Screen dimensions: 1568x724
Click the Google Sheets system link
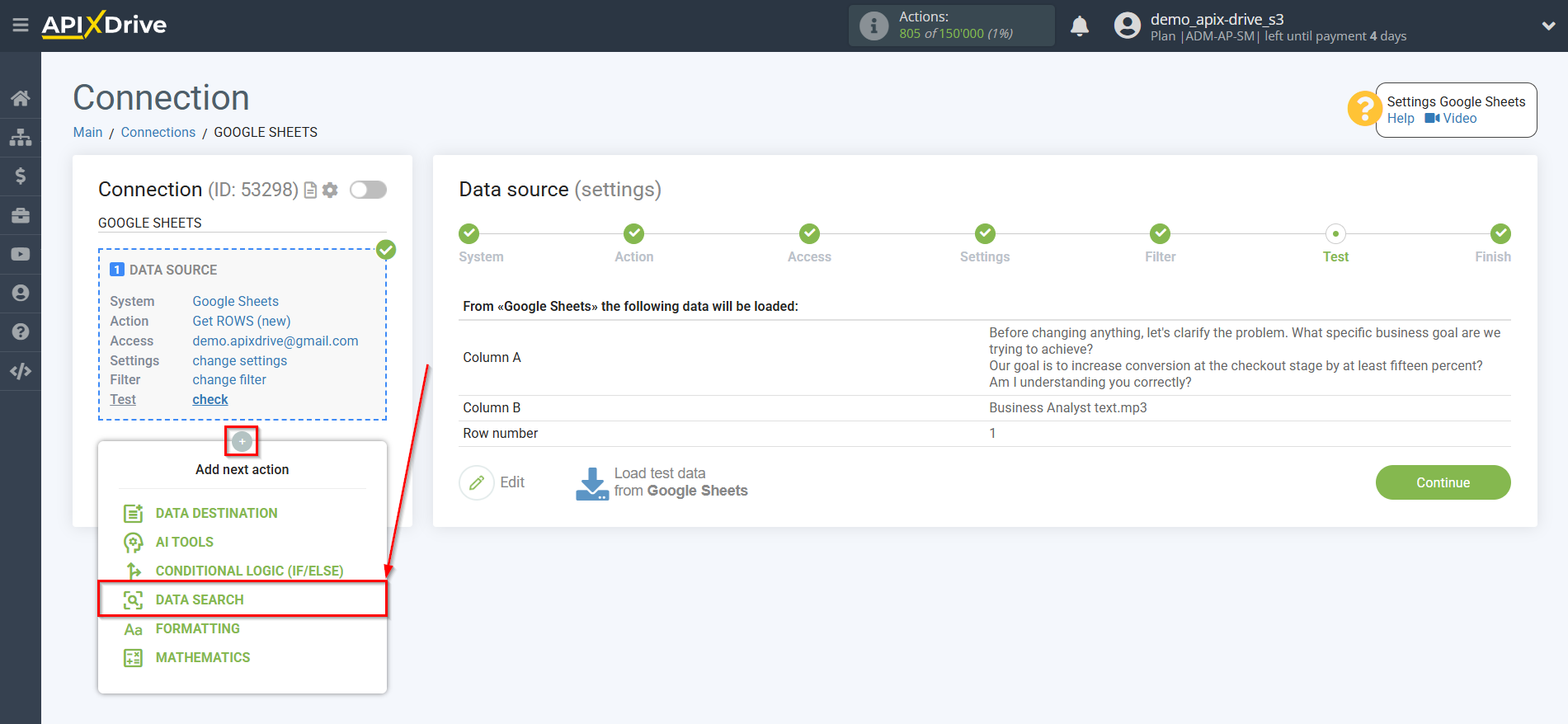click(x=236, y=302)
